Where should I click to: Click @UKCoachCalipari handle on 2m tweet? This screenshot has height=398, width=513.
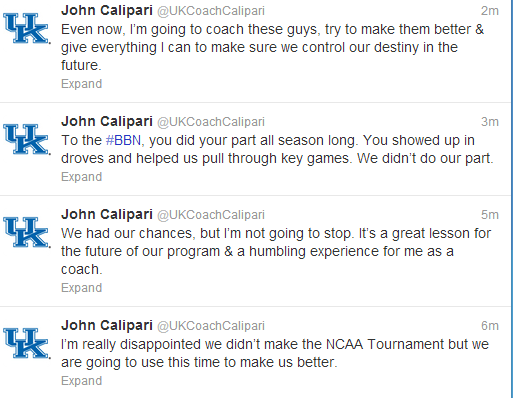click(x=211, y=11)
